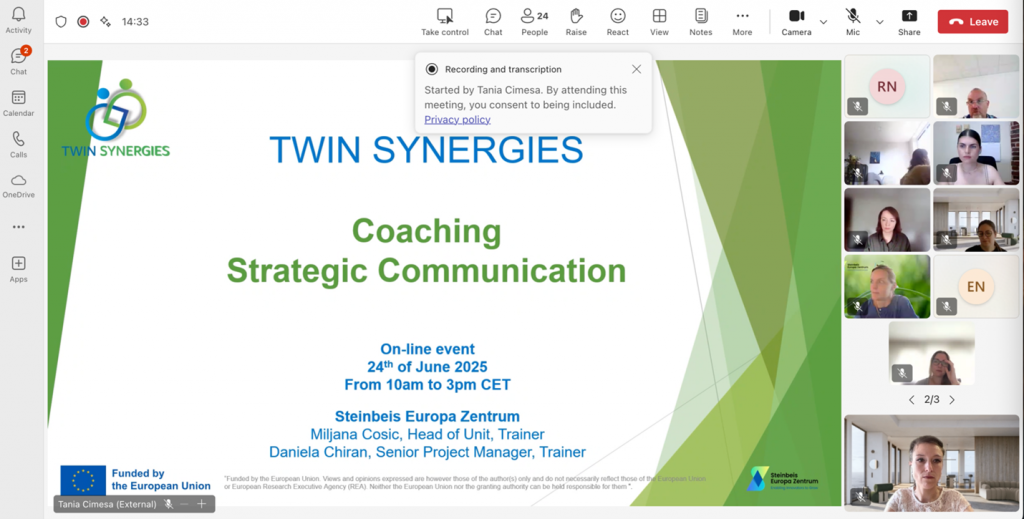Click the meeting timer 14:33
The image size is (1024, 519).
coord(135,22)
